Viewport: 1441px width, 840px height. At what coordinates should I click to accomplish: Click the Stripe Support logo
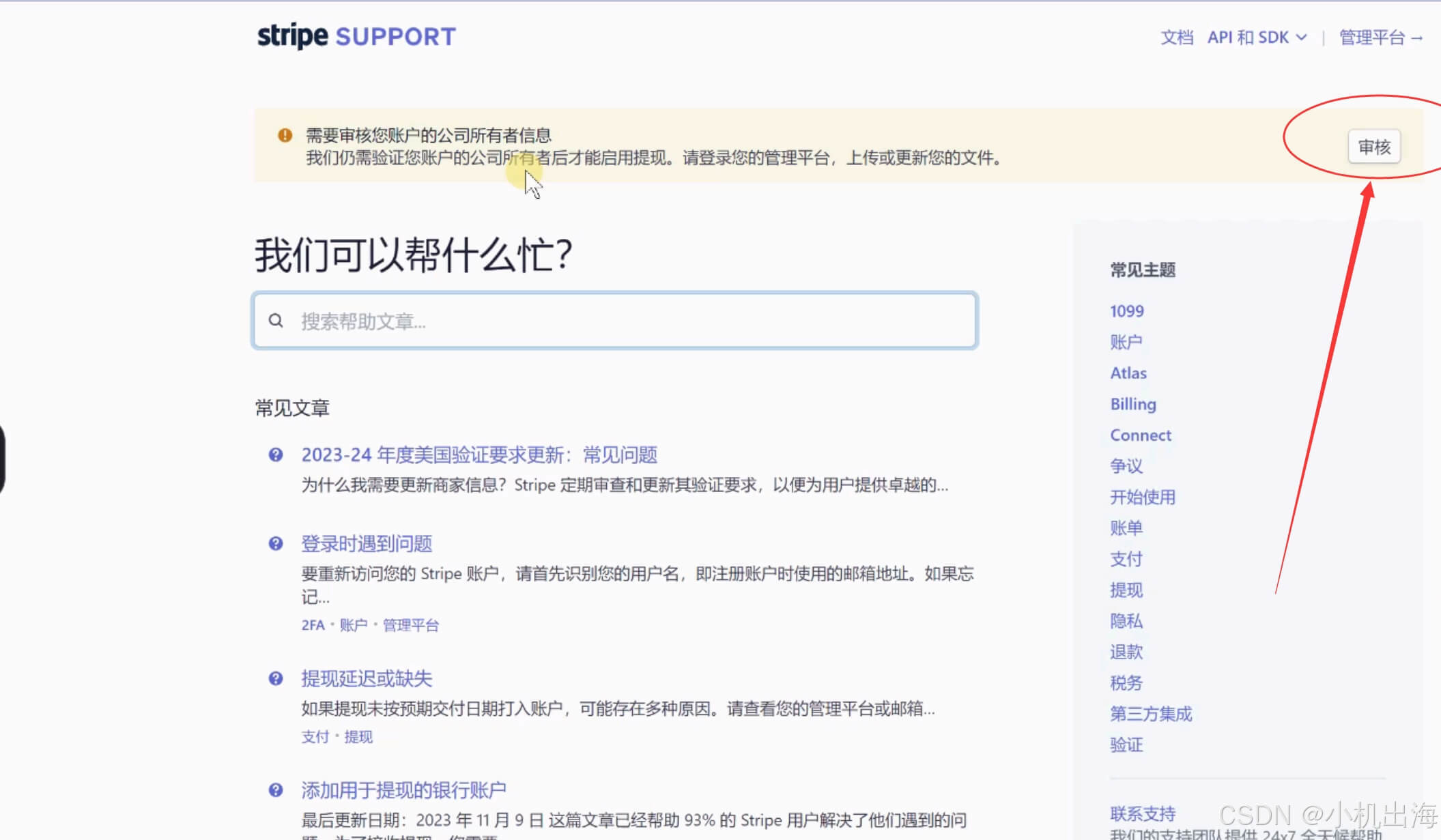pos(356,36)
